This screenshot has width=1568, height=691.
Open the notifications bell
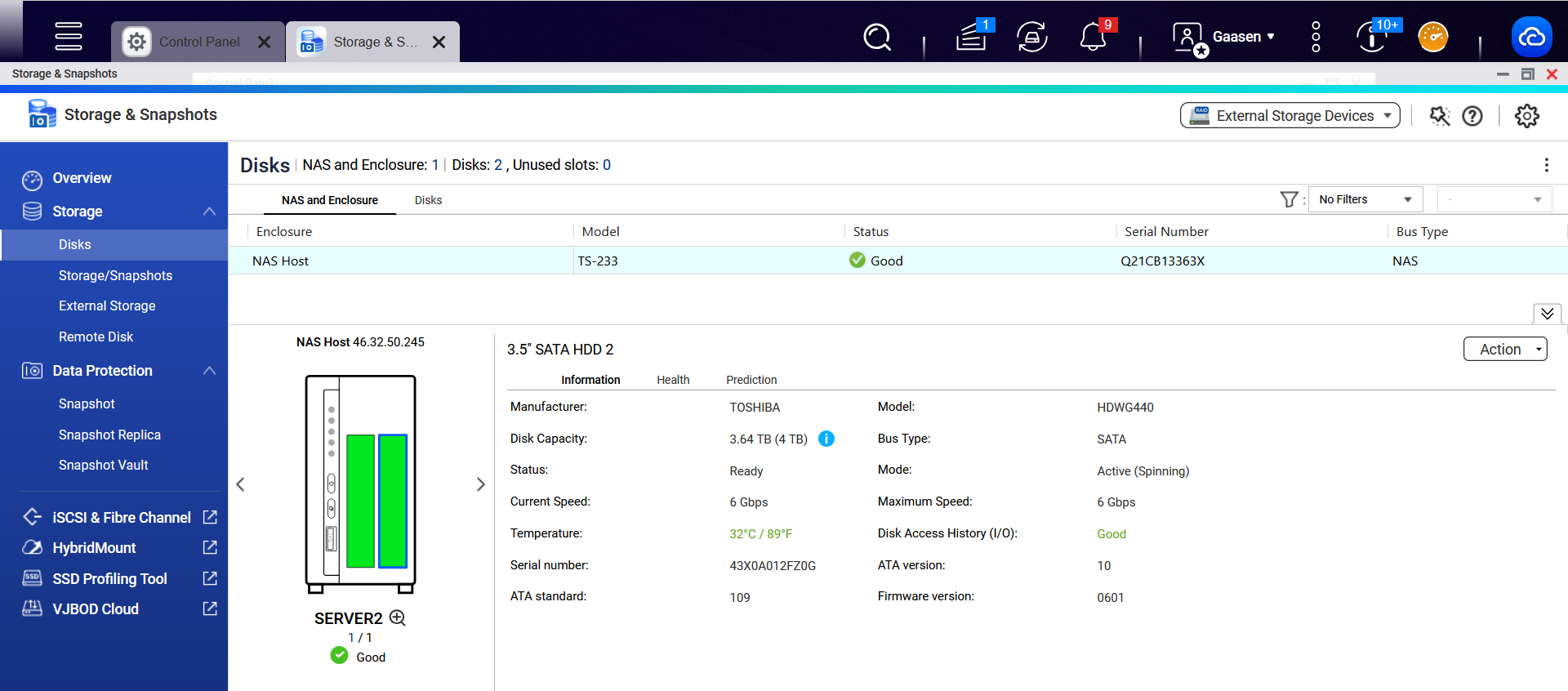pyautogui.click(x=1093, y=37)
